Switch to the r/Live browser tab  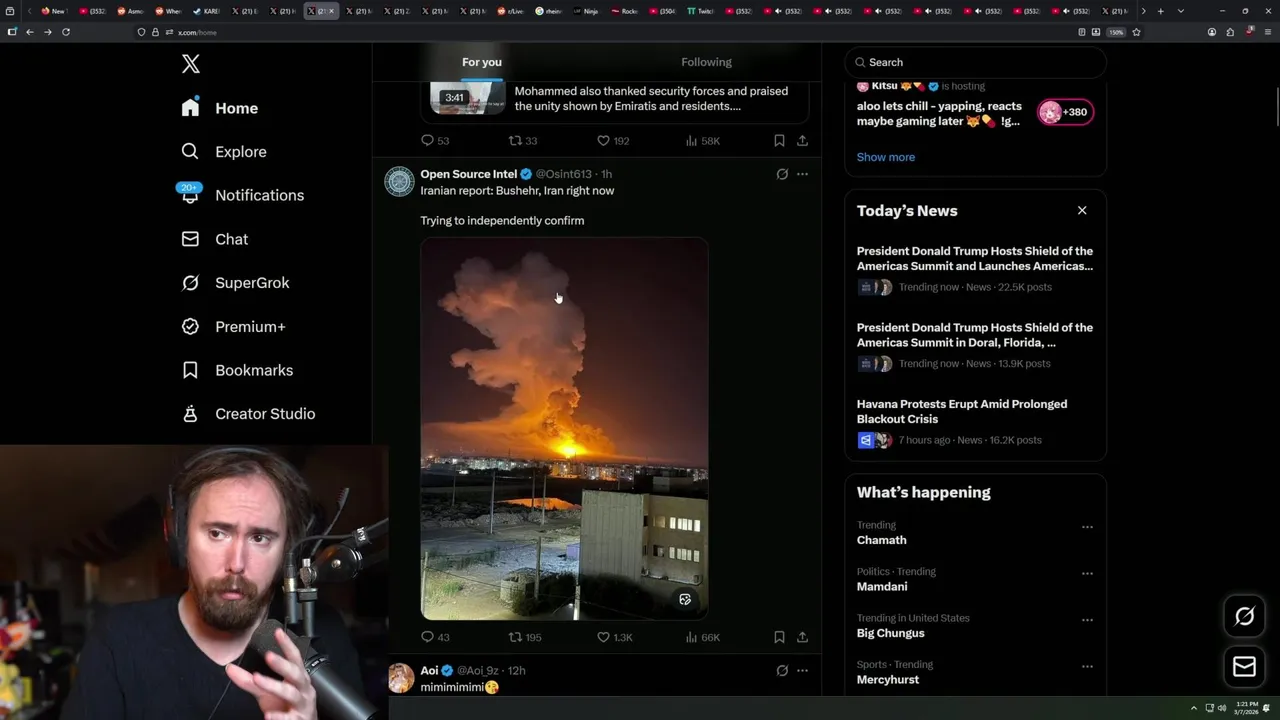512,11
